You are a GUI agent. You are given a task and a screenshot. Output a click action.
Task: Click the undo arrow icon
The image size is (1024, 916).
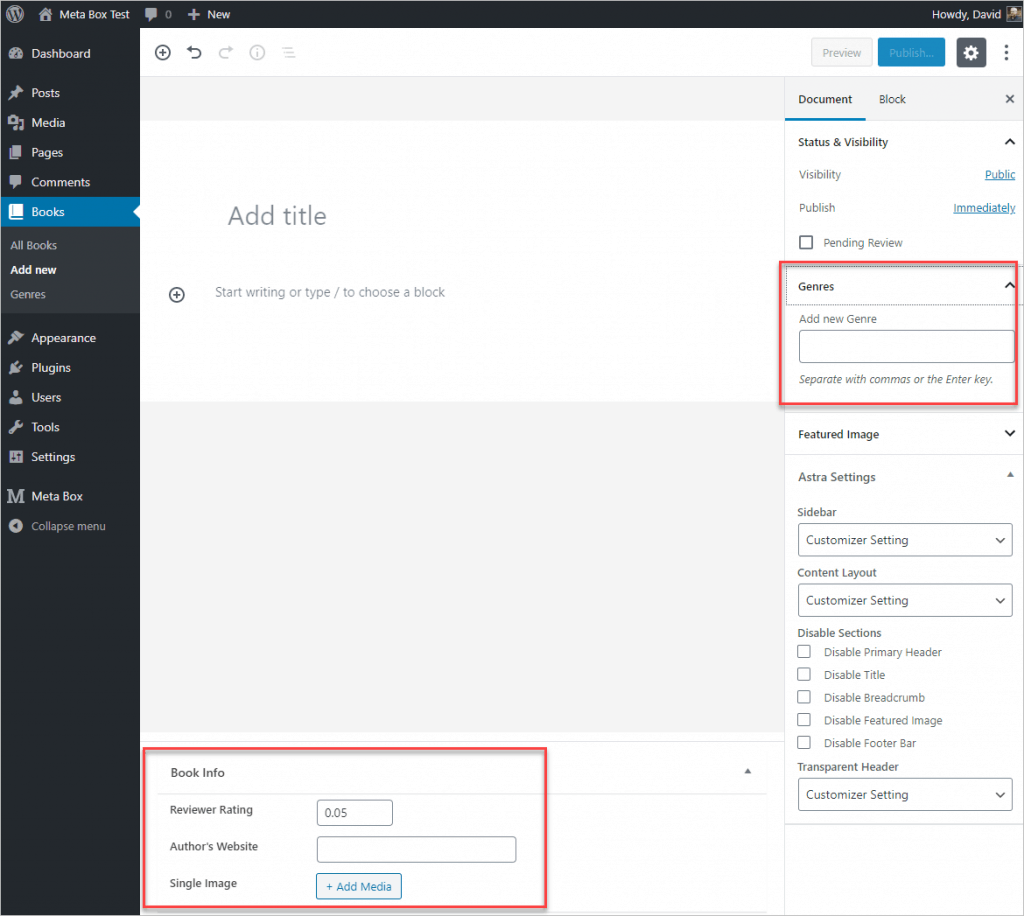click(194, 53)
